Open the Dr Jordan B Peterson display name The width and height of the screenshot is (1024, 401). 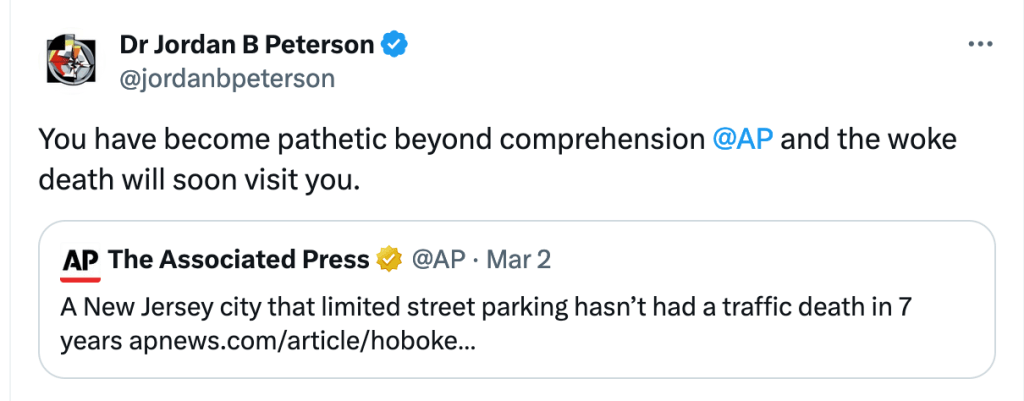tap(246, 45)
